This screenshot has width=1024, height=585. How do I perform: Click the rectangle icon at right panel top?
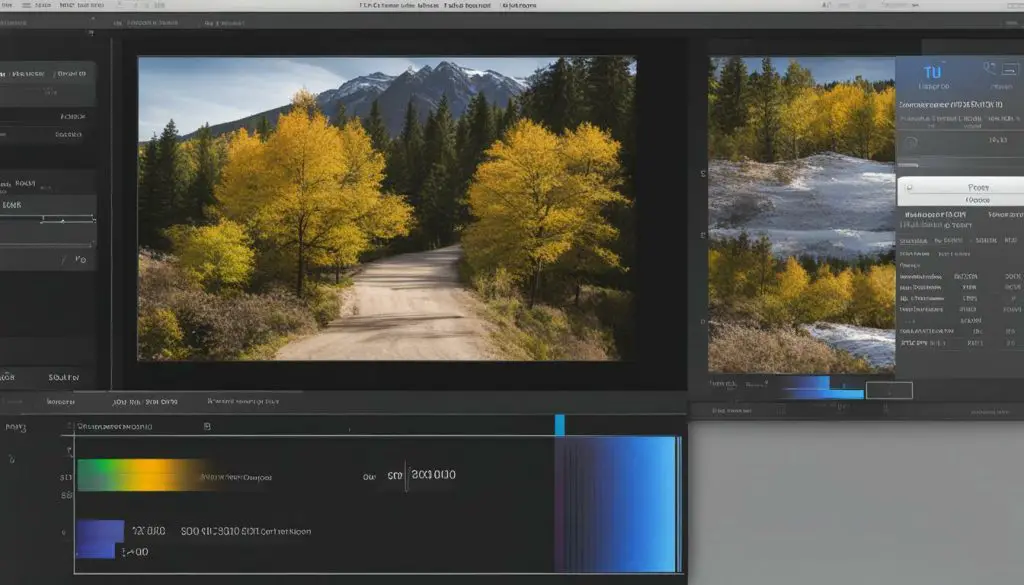[x=1010, y=69]
